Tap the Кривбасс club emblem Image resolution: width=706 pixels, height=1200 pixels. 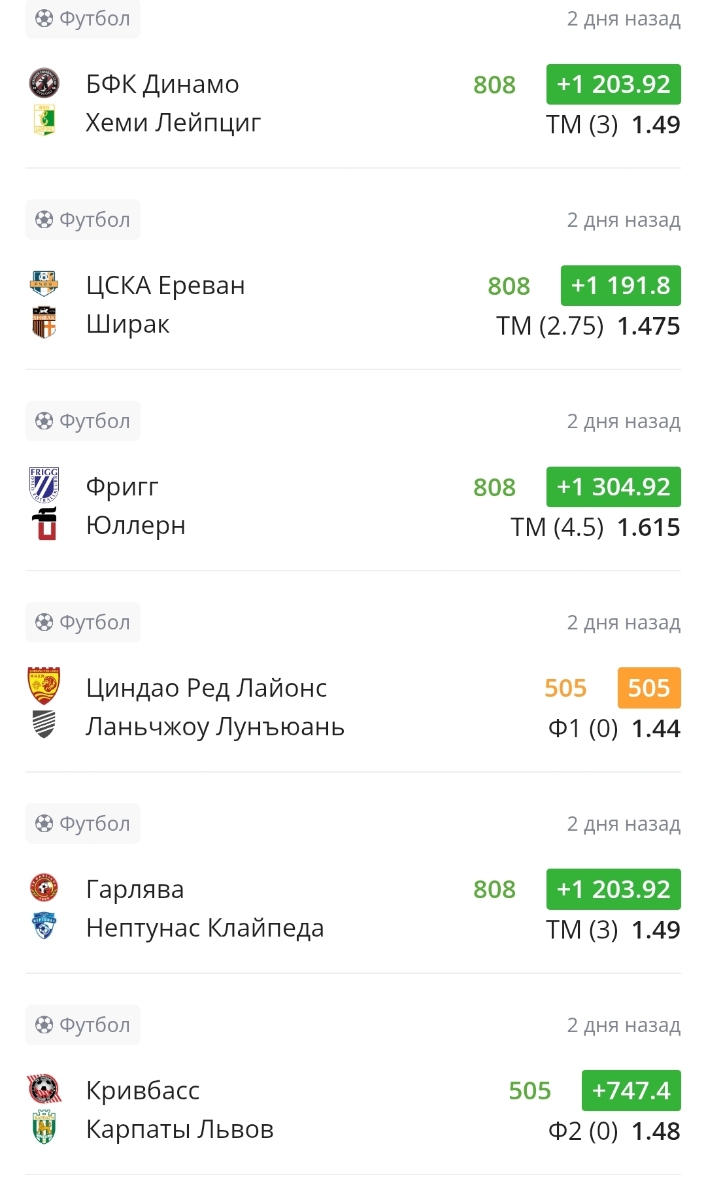coord(44,1090)
